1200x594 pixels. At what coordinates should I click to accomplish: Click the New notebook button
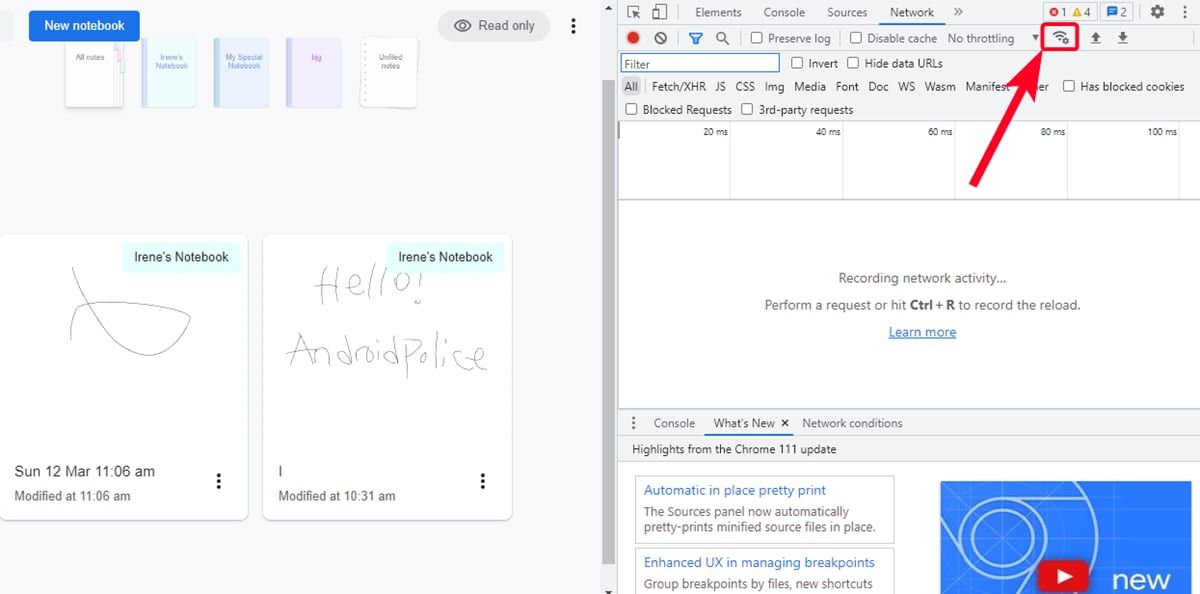pos(84,26)
